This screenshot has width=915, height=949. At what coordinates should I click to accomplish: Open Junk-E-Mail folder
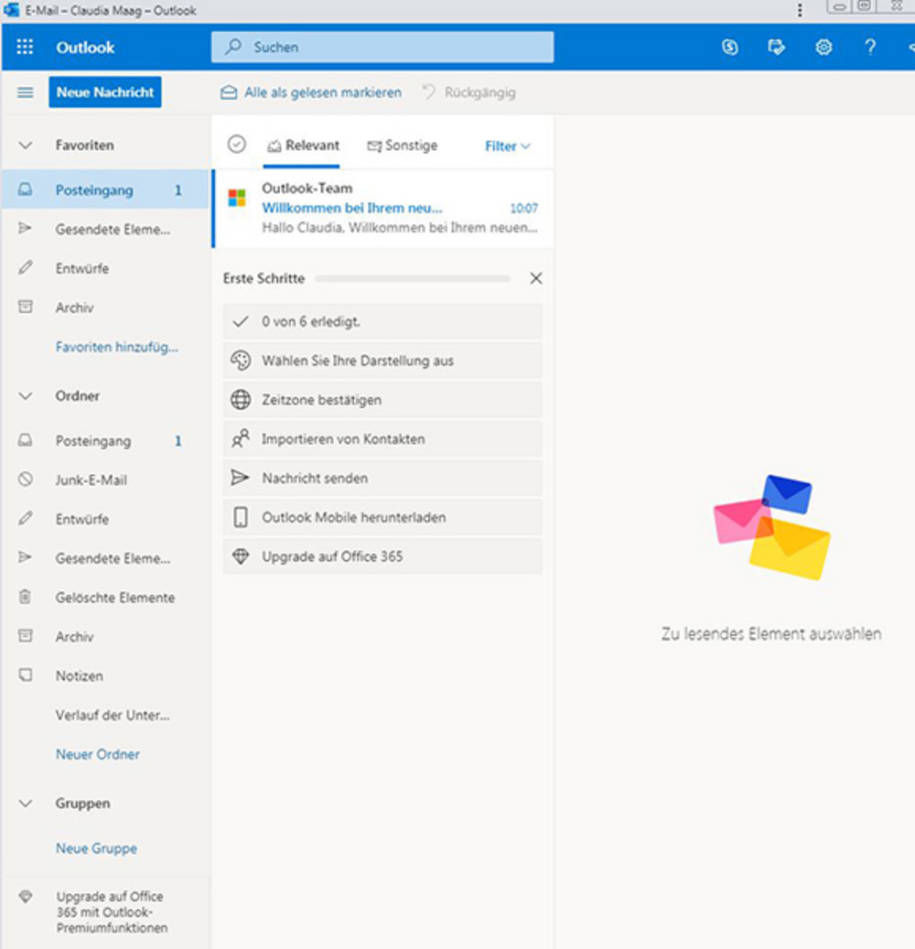(x=91, y=480)
